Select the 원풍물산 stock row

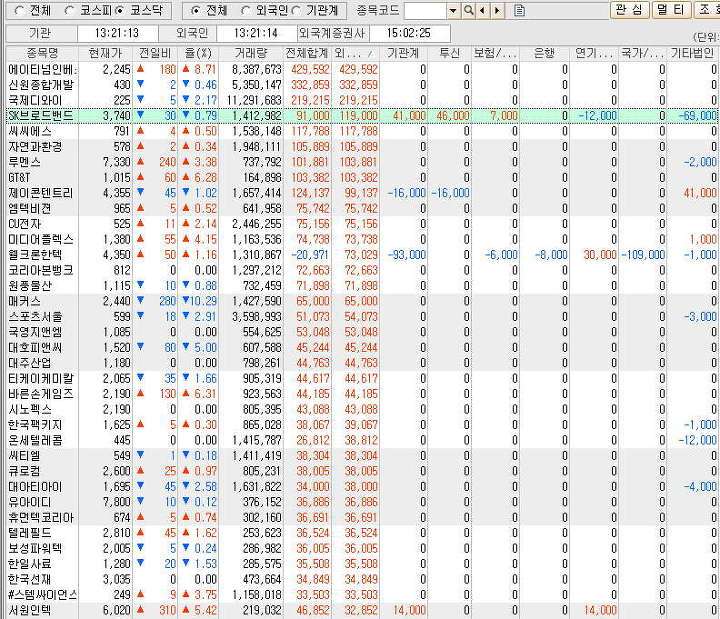(363, 286)
